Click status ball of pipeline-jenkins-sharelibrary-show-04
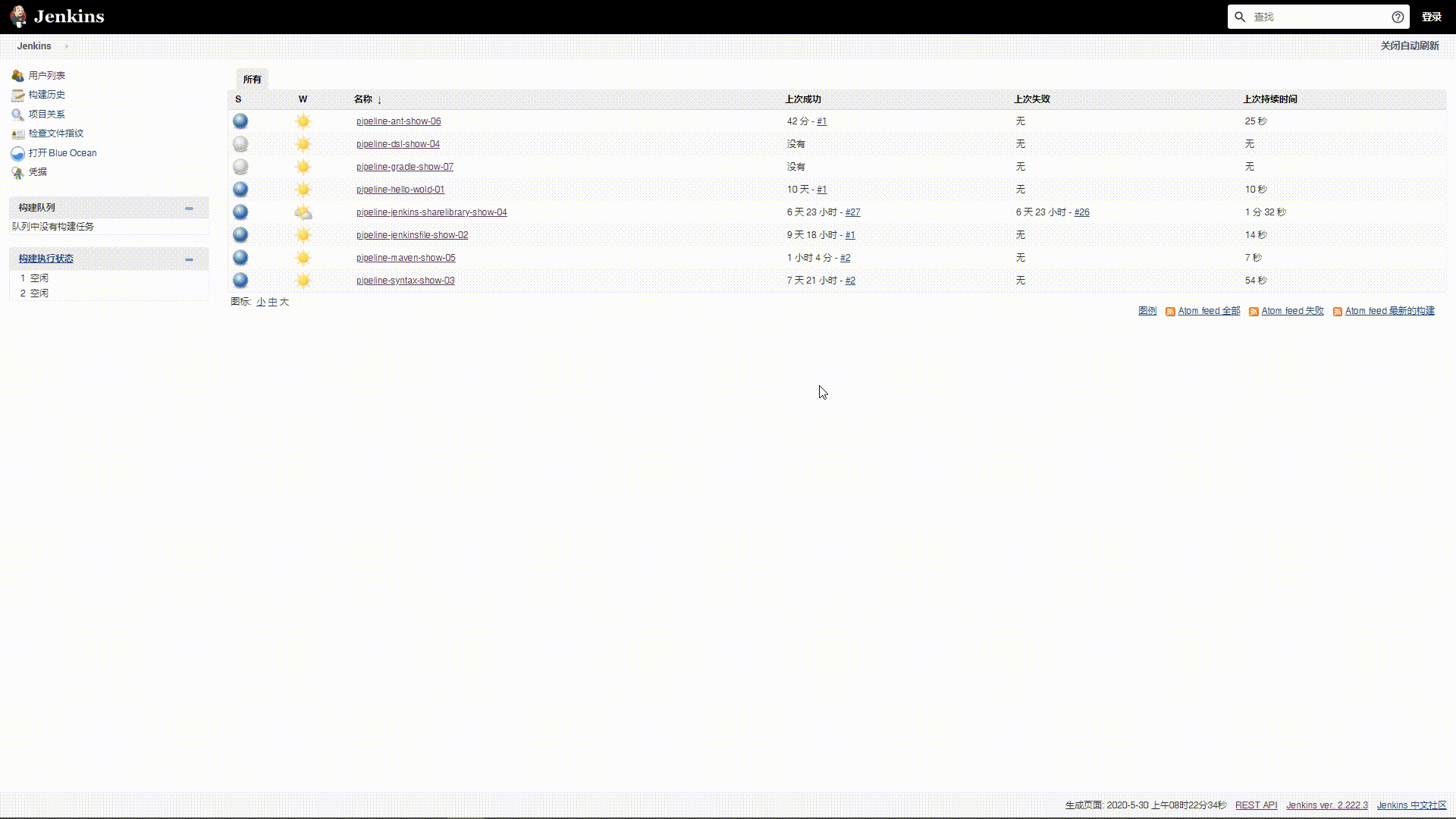Screen dimensions: 1456x819 pyautogui.click(x=240, y=212)
